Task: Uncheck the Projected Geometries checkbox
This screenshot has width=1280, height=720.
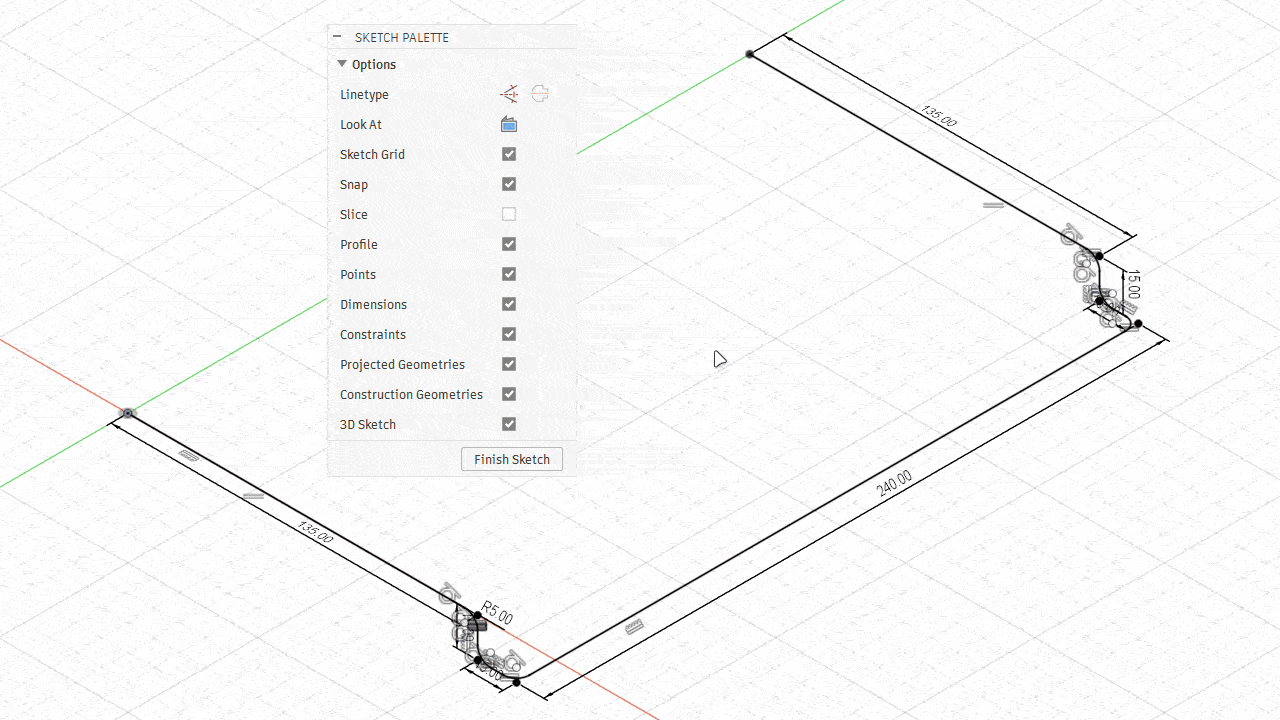Action: pyautogui.click(x=509, y=364)
